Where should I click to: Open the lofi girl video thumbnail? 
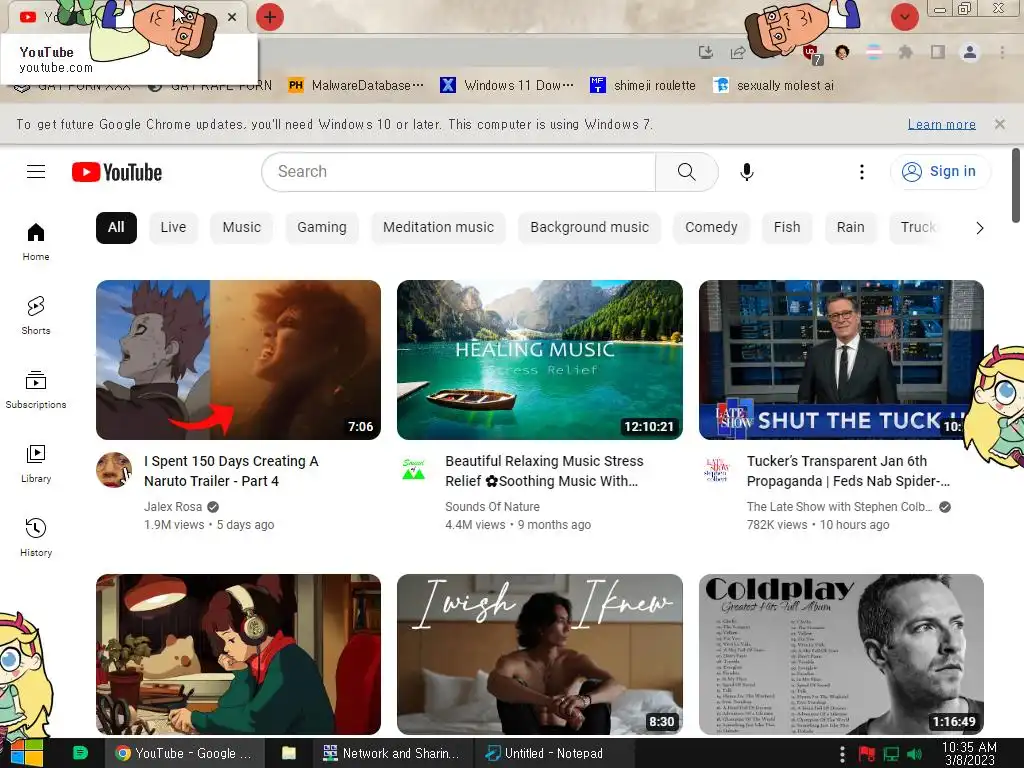pyautogui.click(x=238, y=654)
